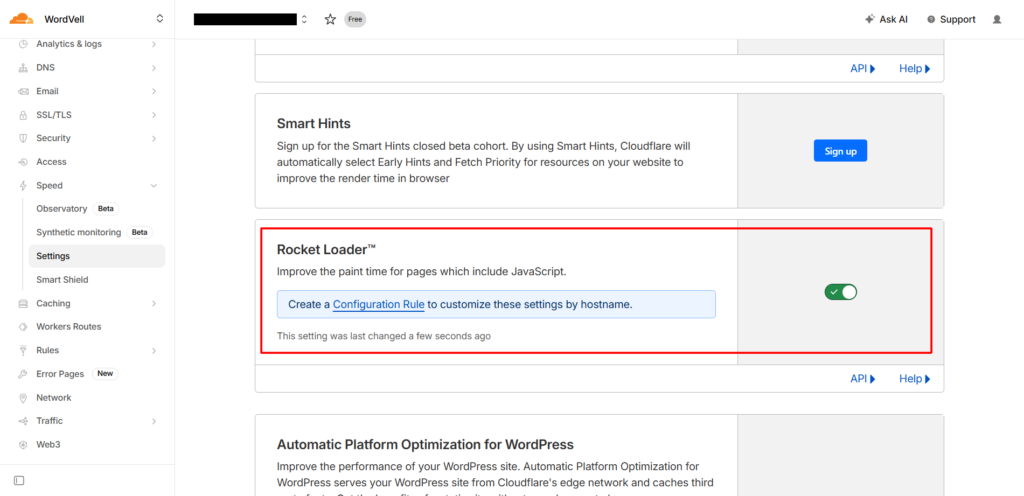Open Workers Routes page
The width and height of the screenshot is (1024, 496).
(69, 326)
